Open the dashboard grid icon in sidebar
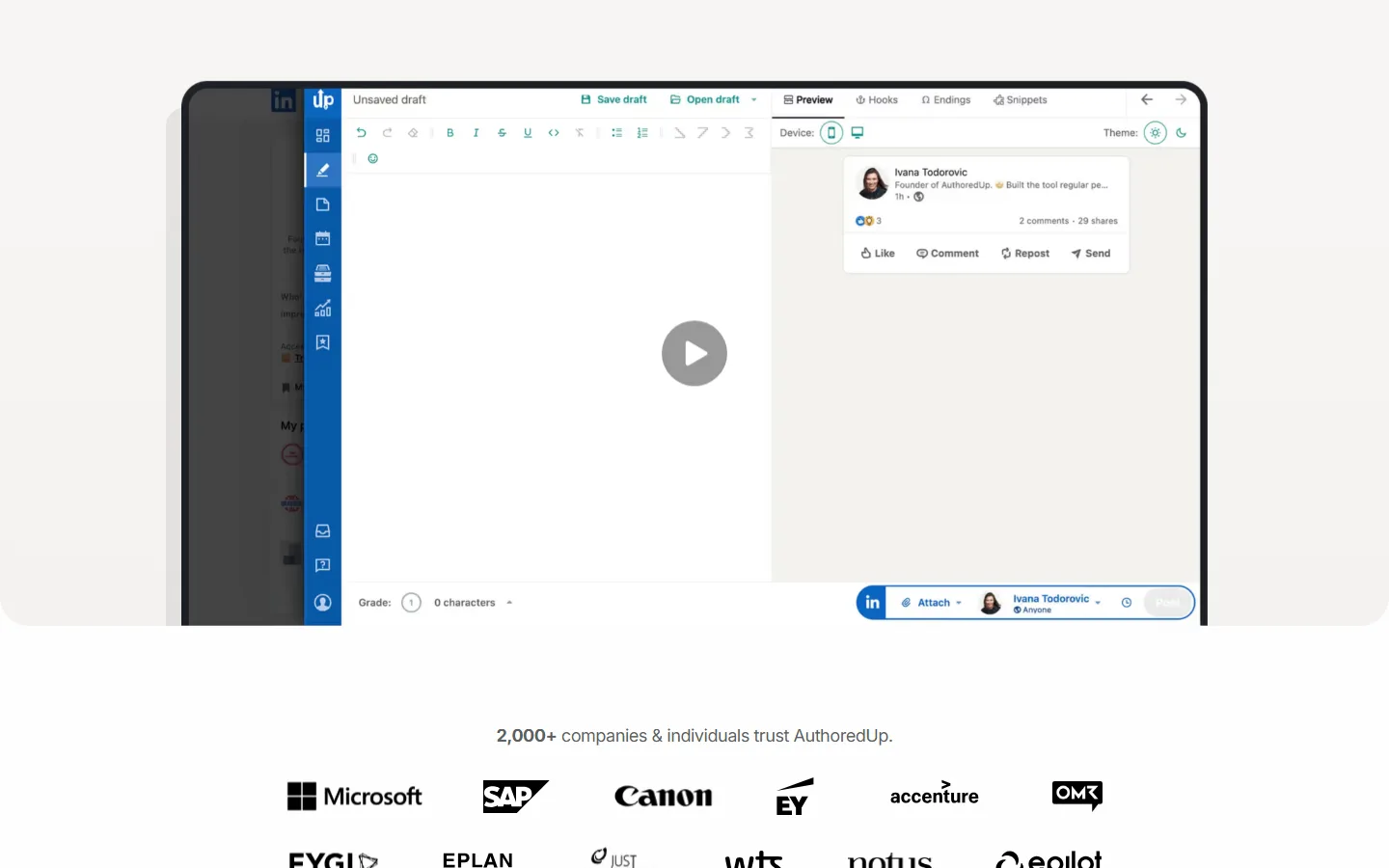The width and height of the screenshot is (1389, 868). (323, 136)
